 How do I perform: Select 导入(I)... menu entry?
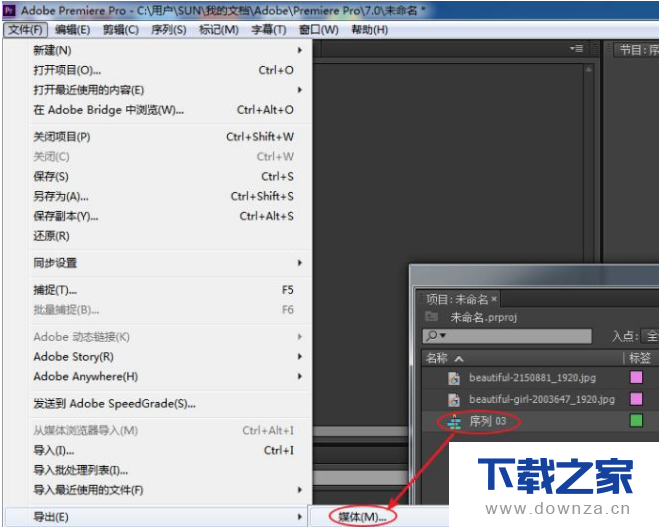coord(168,451)
